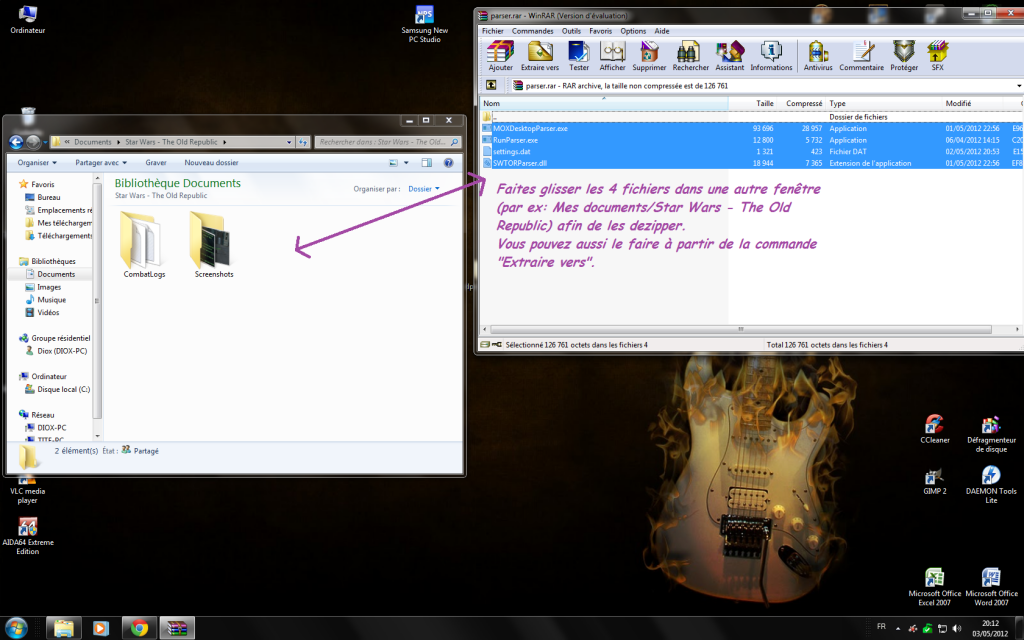1024x640 pixels.
Task: Toggle the preview pane icon in Explorer
Action: point(426,163)
